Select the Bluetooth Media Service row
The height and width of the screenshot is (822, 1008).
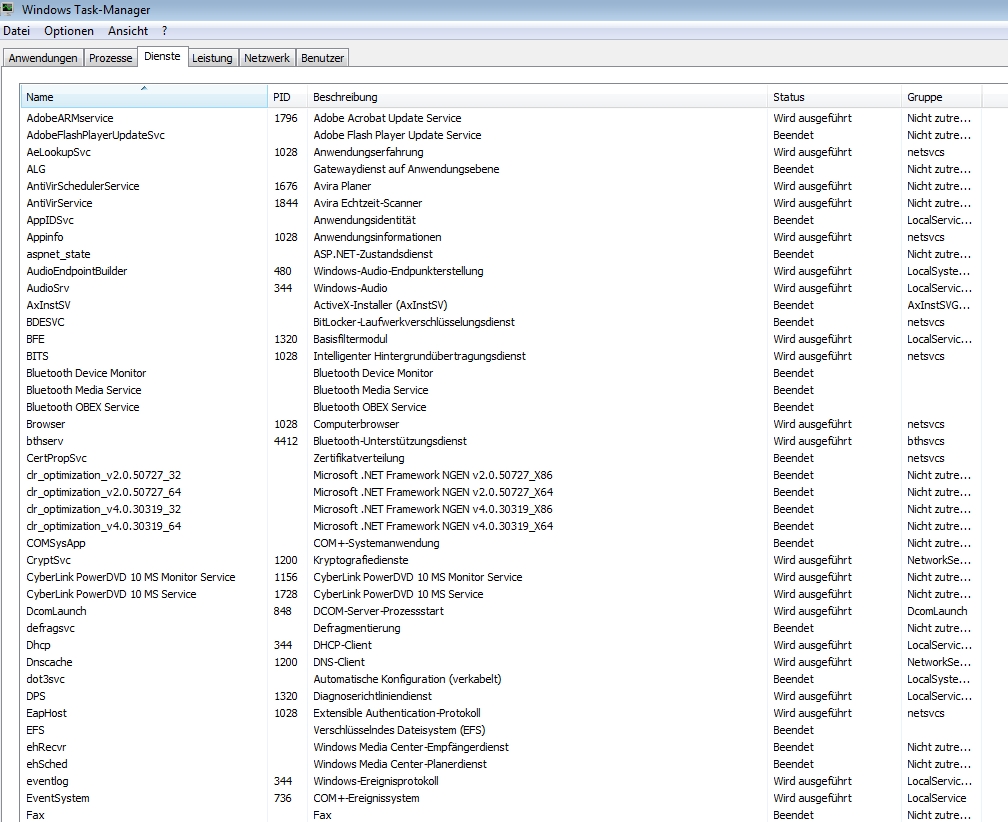84,390
